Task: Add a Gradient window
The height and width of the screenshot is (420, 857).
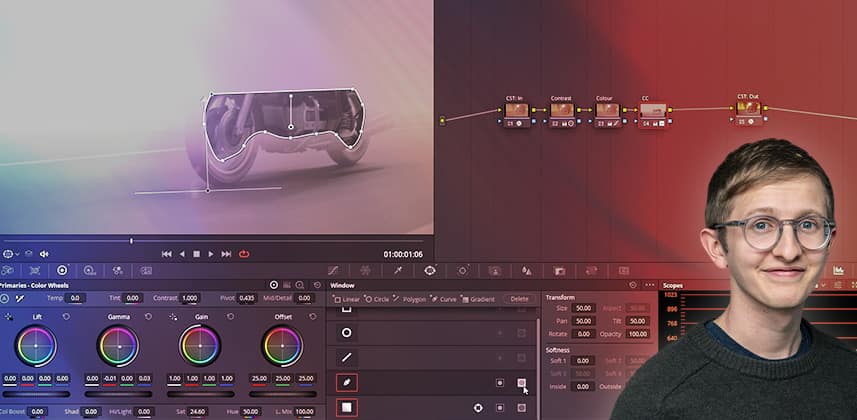Action: 478,299
